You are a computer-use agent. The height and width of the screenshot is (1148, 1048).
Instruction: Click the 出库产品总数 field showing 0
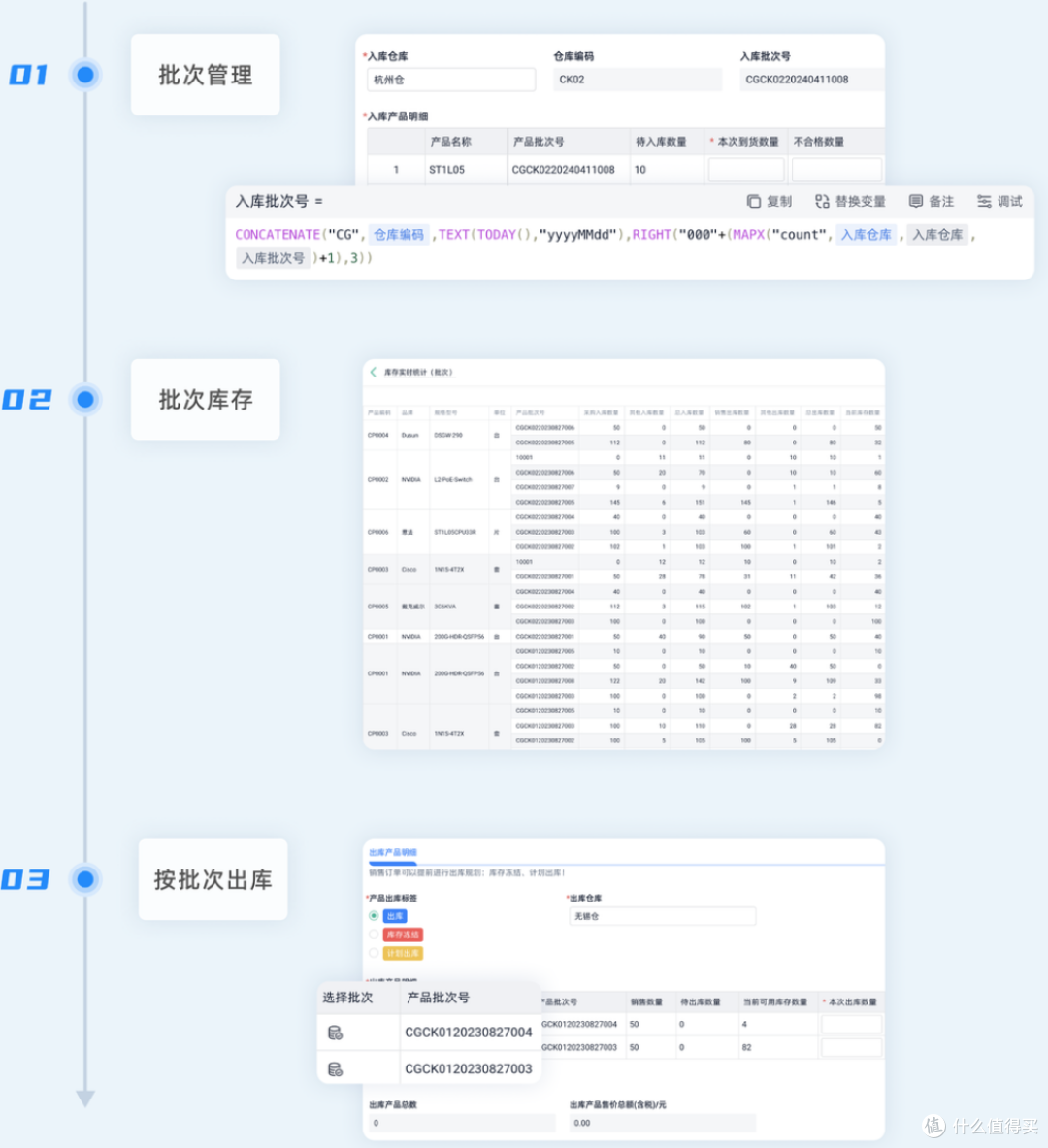(461, 1123)
